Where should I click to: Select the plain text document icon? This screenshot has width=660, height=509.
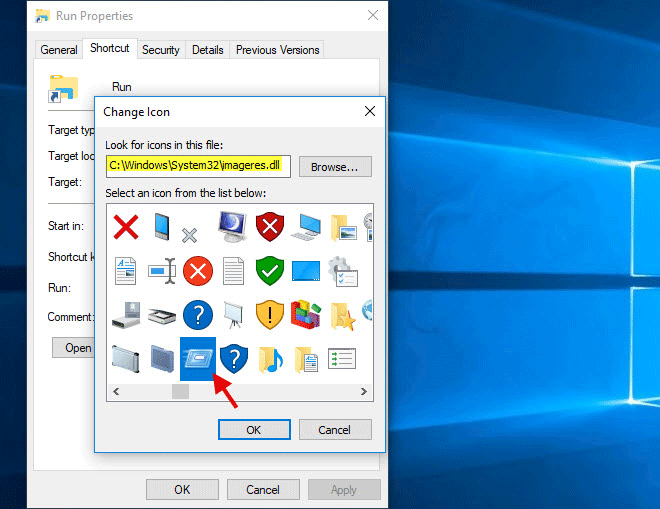233,271
